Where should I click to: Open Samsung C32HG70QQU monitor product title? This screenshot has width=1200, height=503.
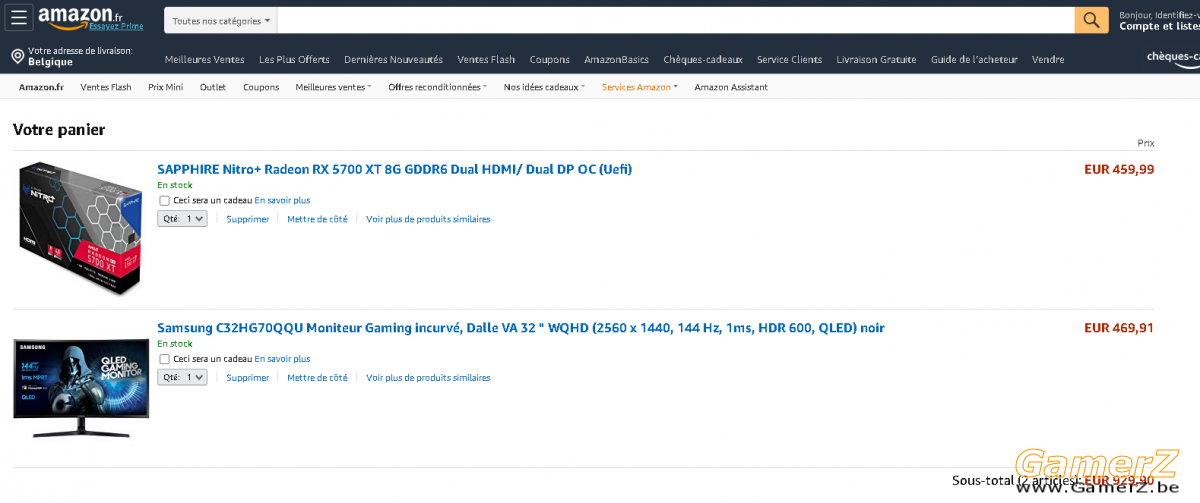[x=521, y=328]
